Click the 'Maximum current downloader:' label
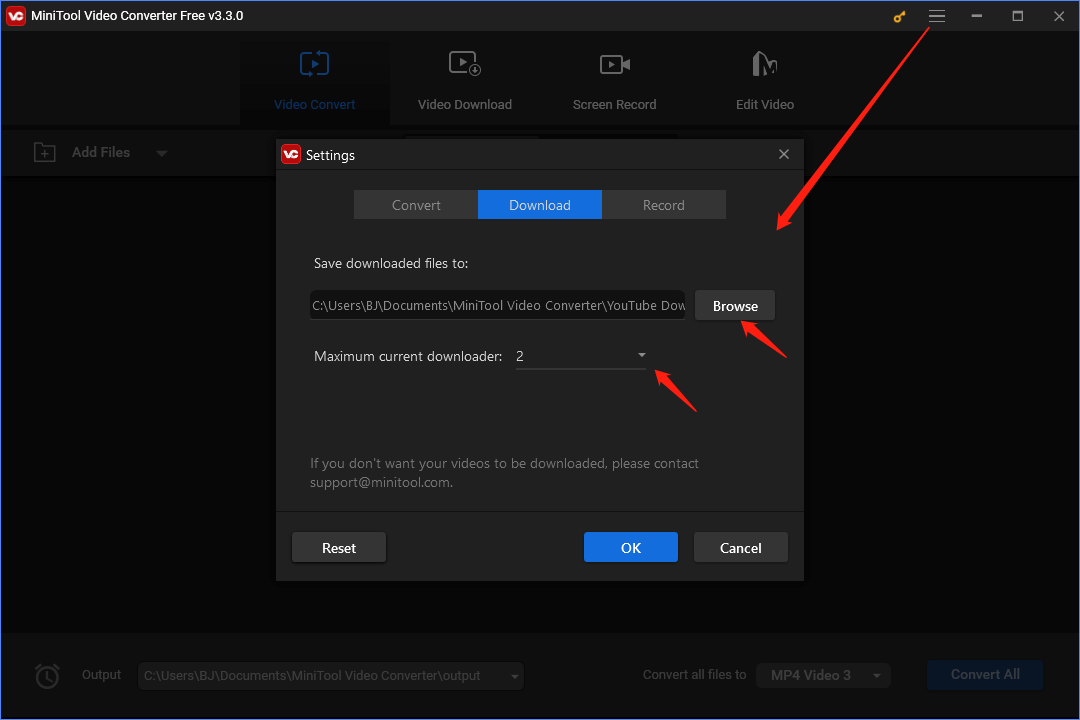The image size is (1080, 720). click(408, 356)
